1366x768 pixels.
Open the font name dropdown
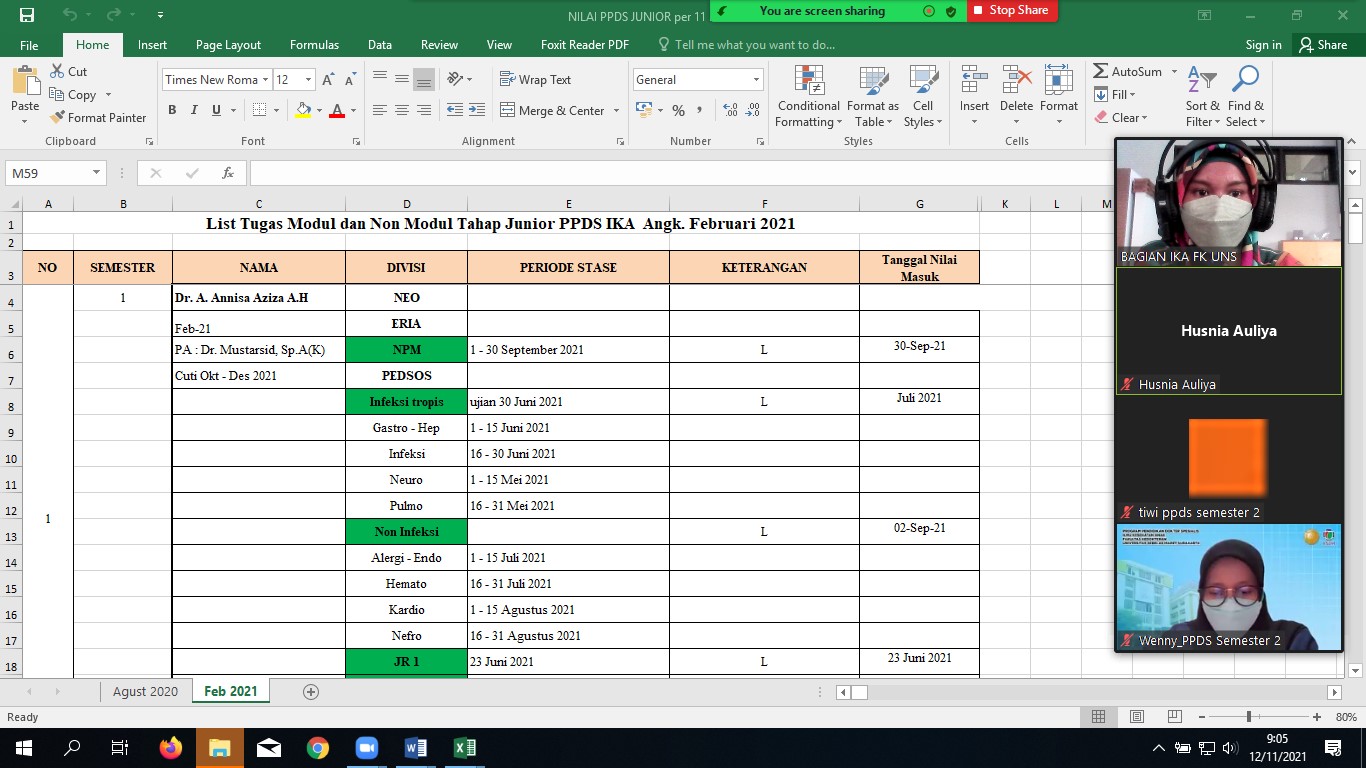pos(265,80)
